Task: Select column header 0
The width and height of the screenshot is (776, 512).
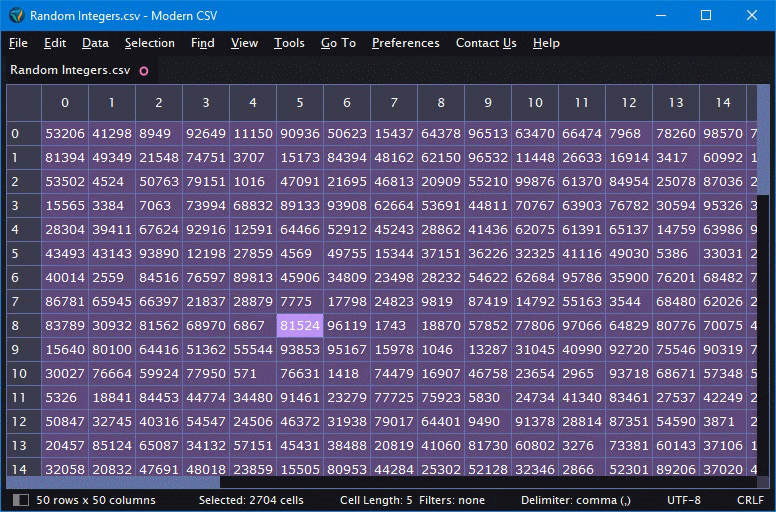Action: (x=65, y=103)
